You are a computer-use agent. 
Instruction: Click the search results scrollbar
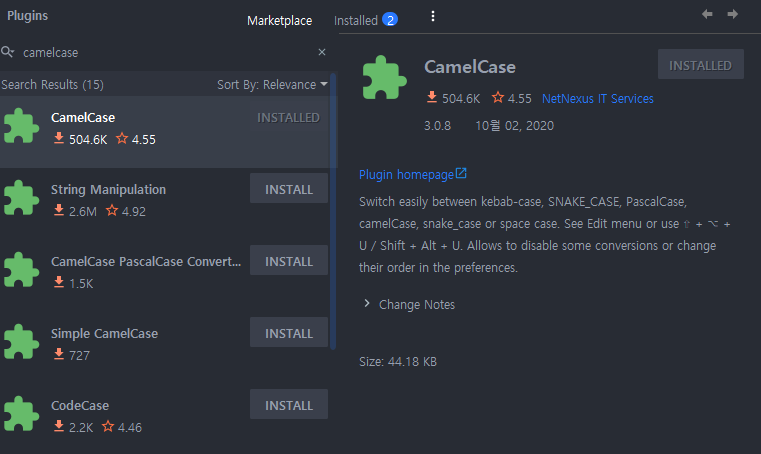[333, 211]
